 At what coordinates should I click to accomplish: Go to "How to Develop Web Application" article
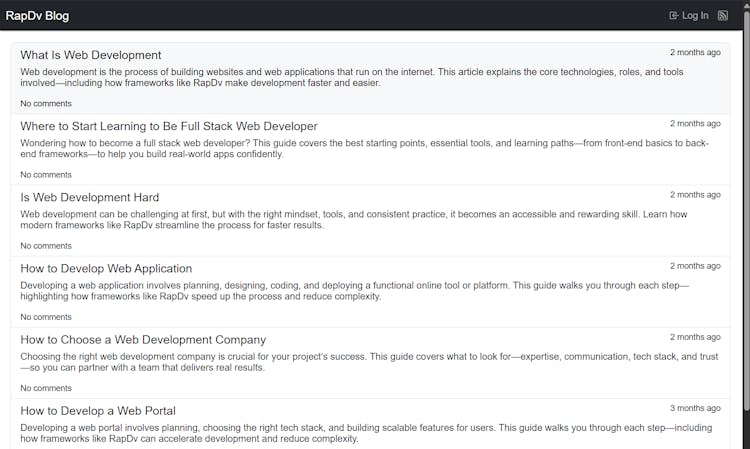pyautogui.click(x=106, y=268)
